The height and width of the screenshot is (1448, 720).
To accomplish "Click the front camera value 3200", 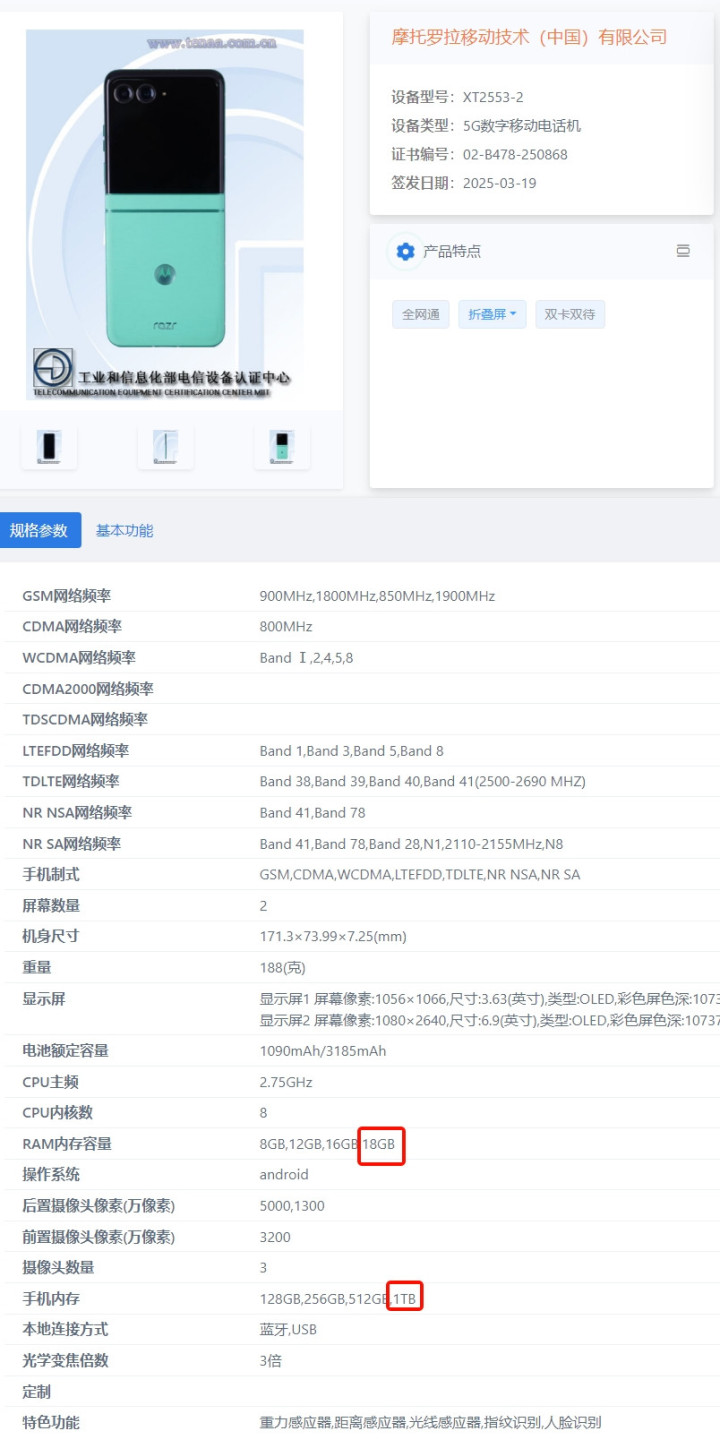I will (x=275, y=1237).
